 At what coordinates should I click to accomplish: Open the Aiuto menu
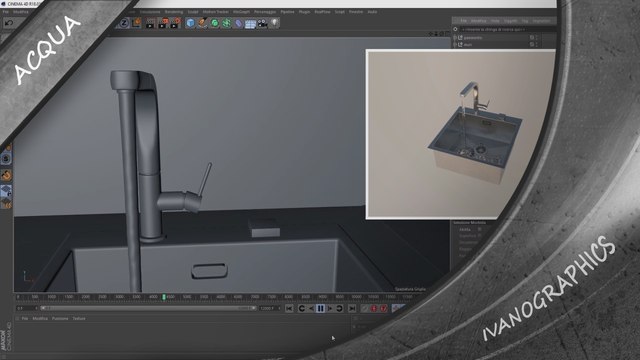(x=372, y=12)
